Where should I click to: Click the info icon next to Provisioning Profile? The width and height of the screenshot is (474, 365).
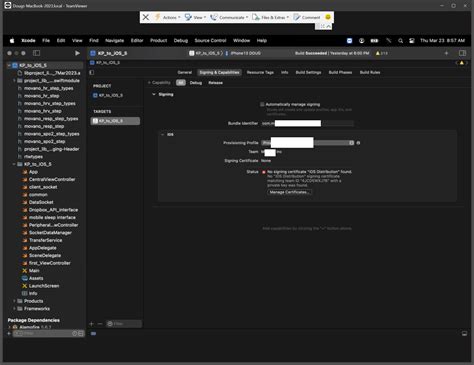coord(358,143)
